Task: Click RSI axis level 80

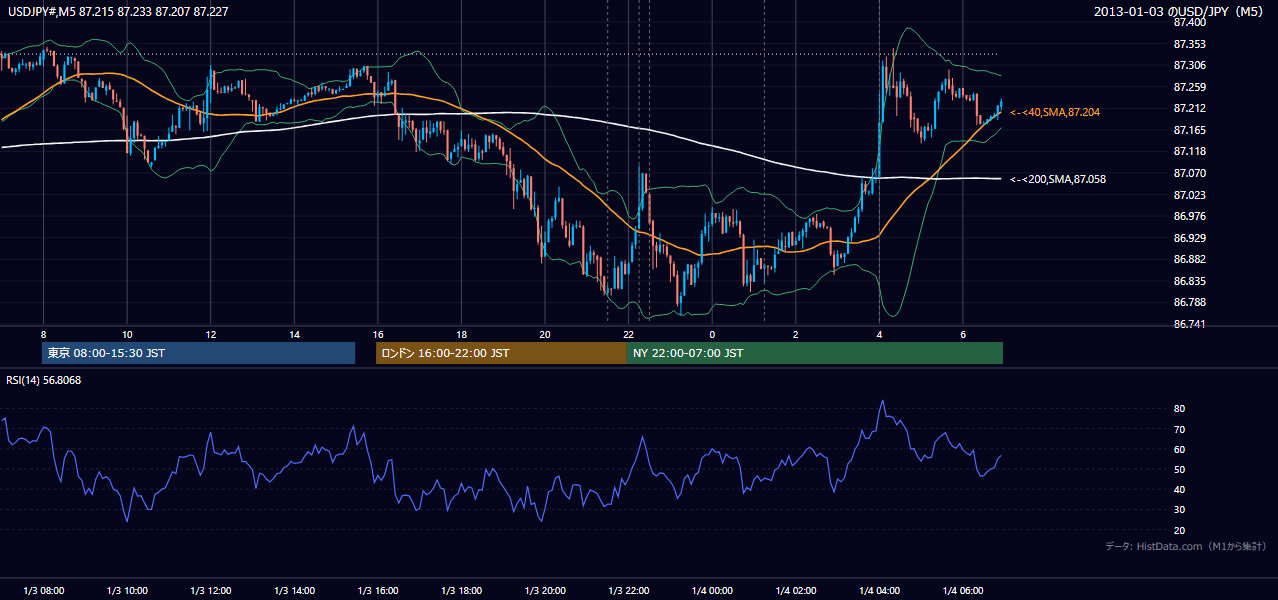Action: (1179, 409)
